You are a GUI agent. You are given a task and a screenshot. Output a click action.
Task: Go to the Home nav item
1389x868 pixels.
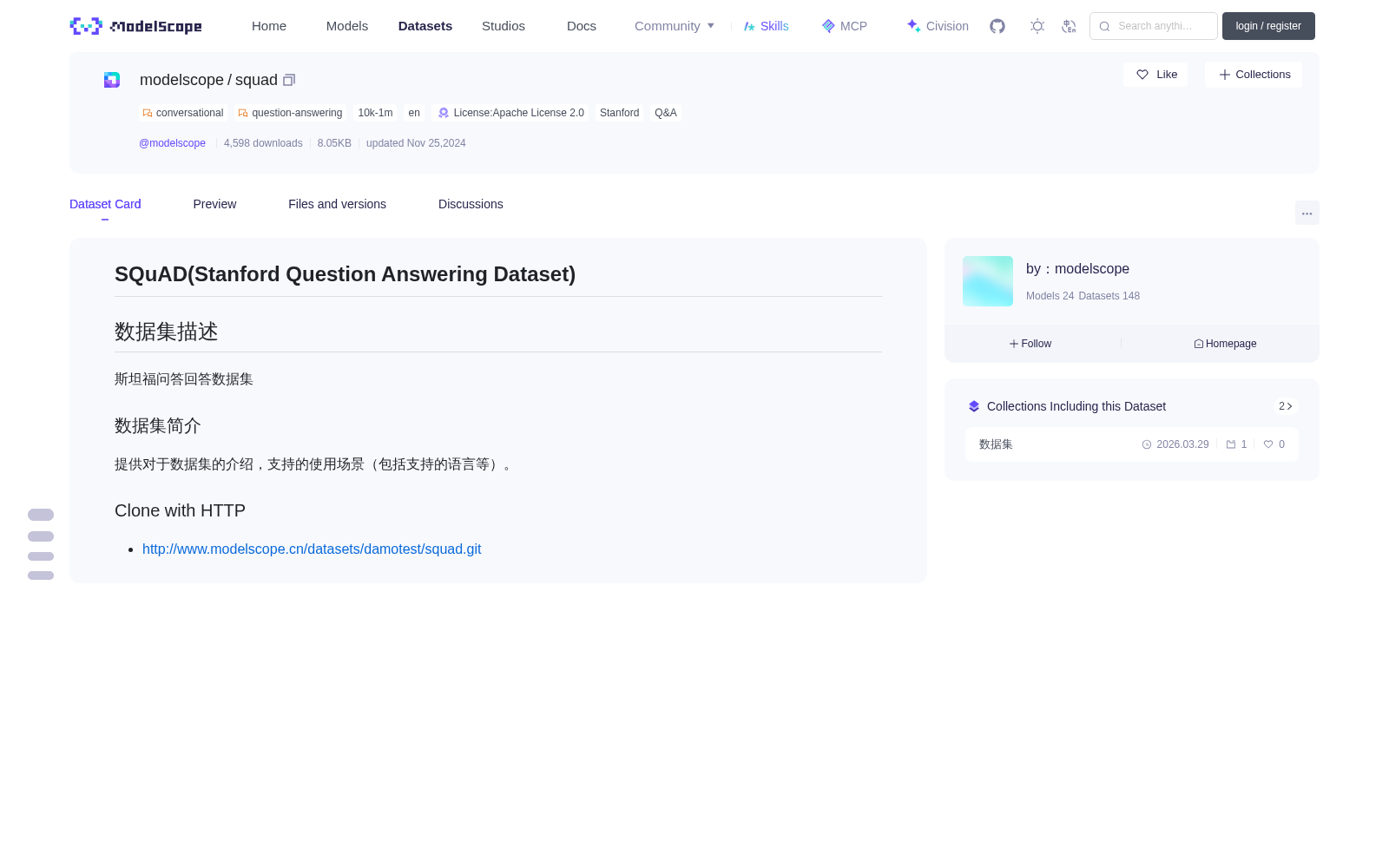(269, 26)
